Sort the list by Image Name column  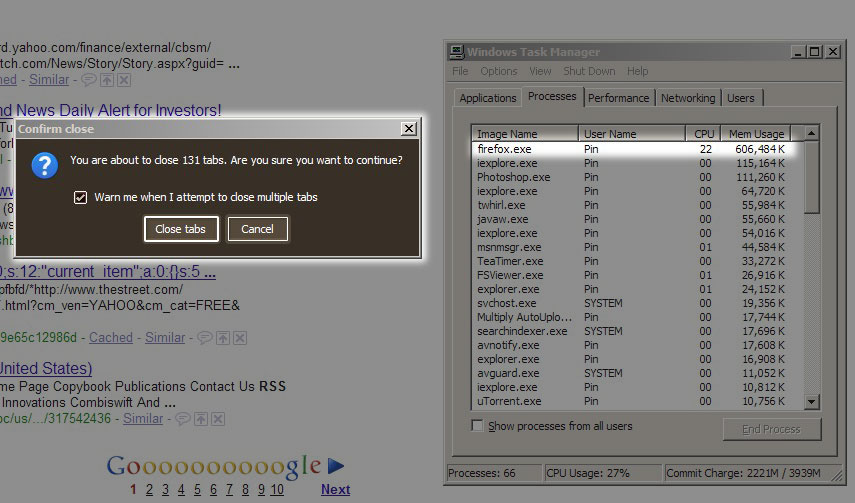coord(524,134)
